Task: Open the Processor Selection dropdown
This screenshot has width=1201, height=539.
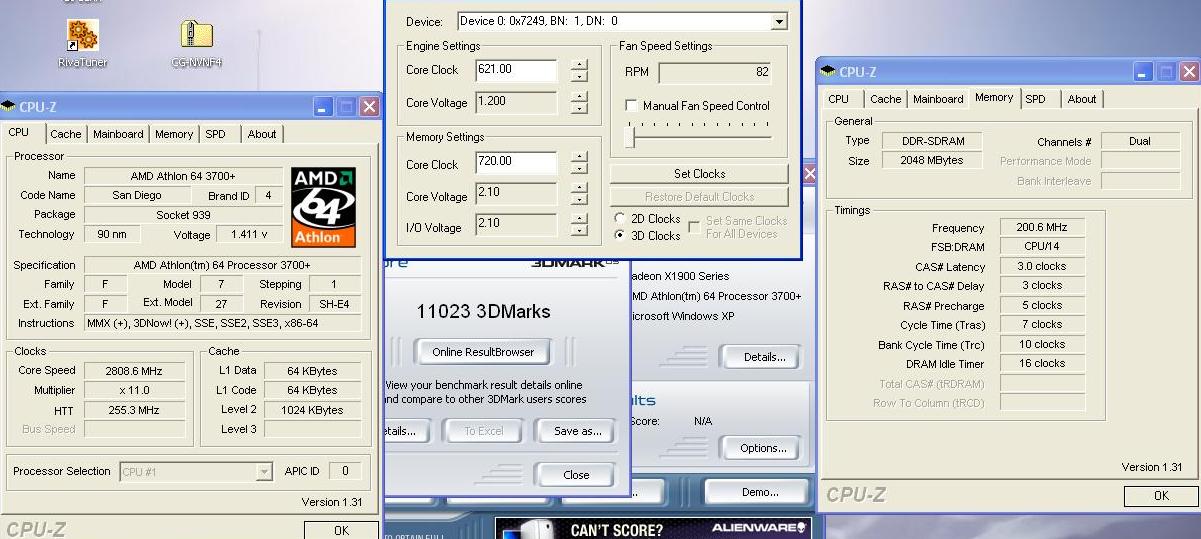Action: 264,471
